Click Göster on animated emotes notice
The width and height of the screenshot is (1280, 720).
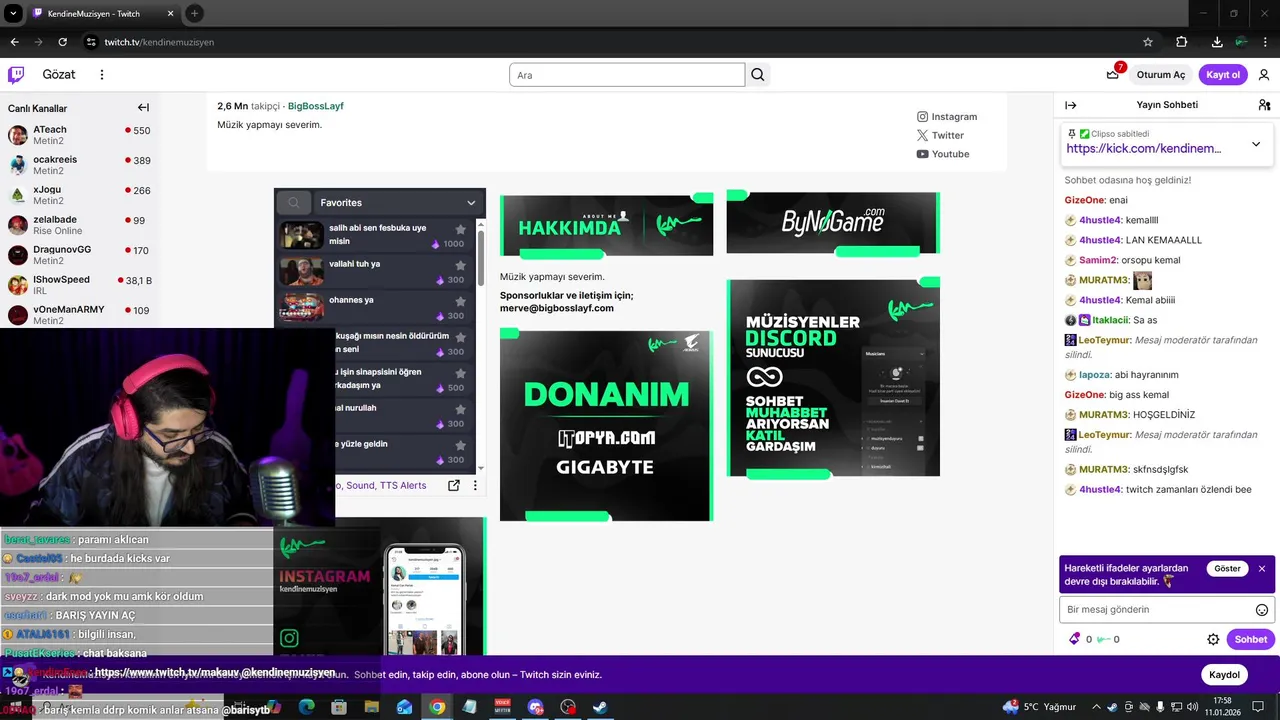tap(1227, 568)
